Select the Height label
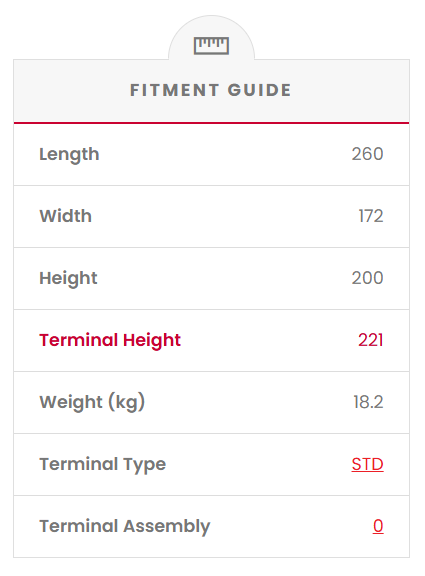The width and height of the screenshot is (425, 576). [68, 278]
